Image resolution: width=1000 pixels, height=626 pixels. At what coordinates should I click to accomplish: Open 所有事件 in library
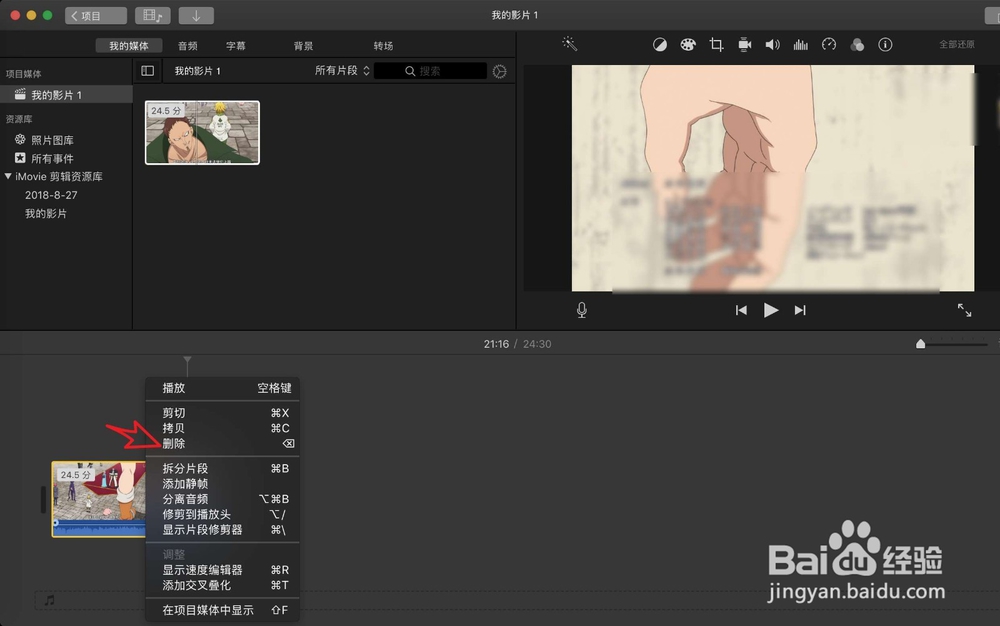coord(45,158)
